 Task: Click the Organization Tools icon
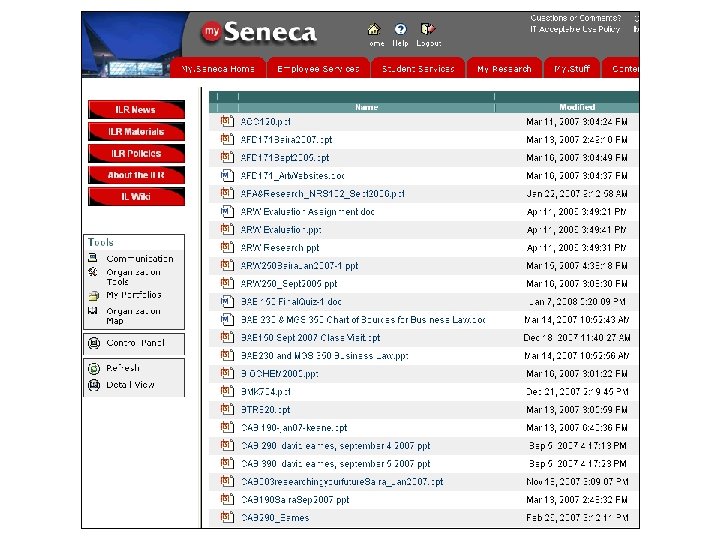(x=93, y=272)
